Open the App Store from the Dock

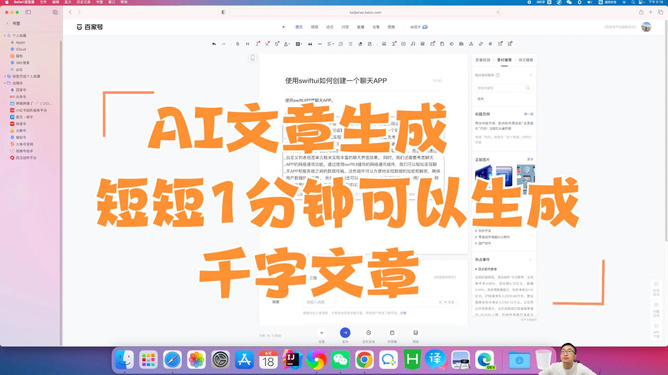pyautogui.click(x=244, y=360)
